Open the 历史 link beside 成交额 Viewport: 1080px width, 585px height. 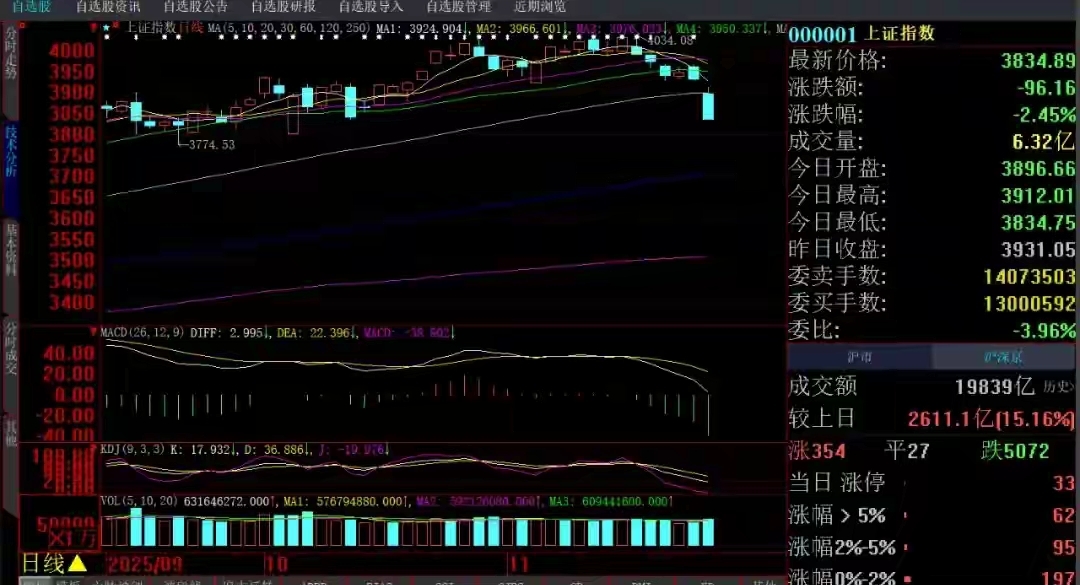[x=1058, y=386]
